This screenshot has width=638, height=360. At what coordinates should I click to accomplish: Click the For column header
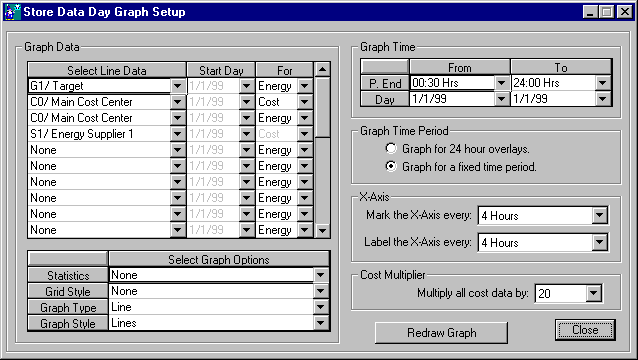(x=285, y=70)
